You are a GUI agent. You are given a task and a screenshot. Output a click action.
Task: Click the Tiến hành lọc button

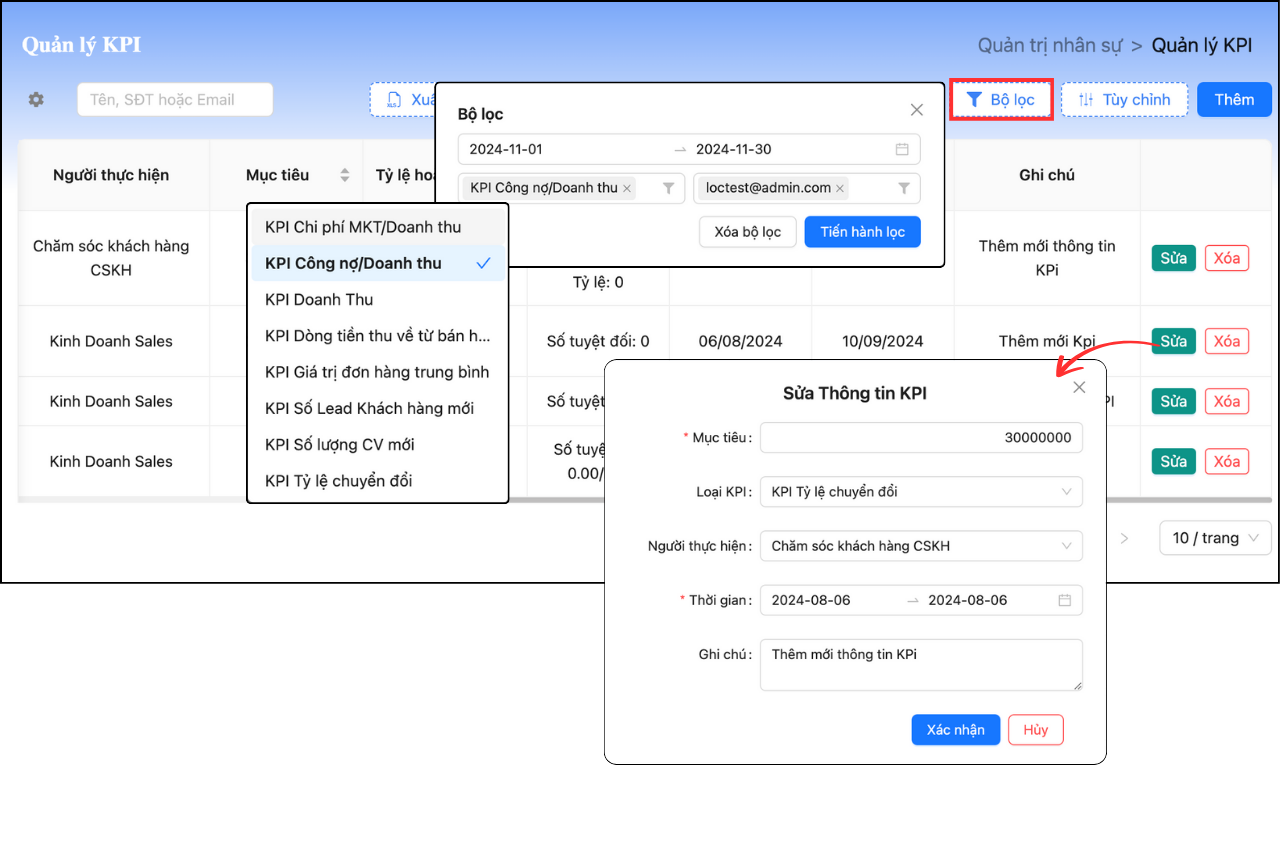(862, 232)
